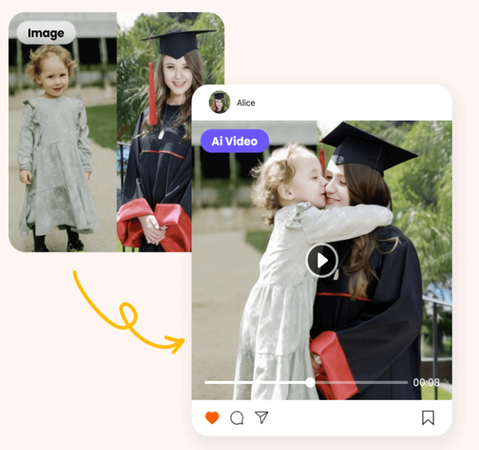479x450 pixels.
Task: Play the AI video using the play button
Action: point(322,260)
